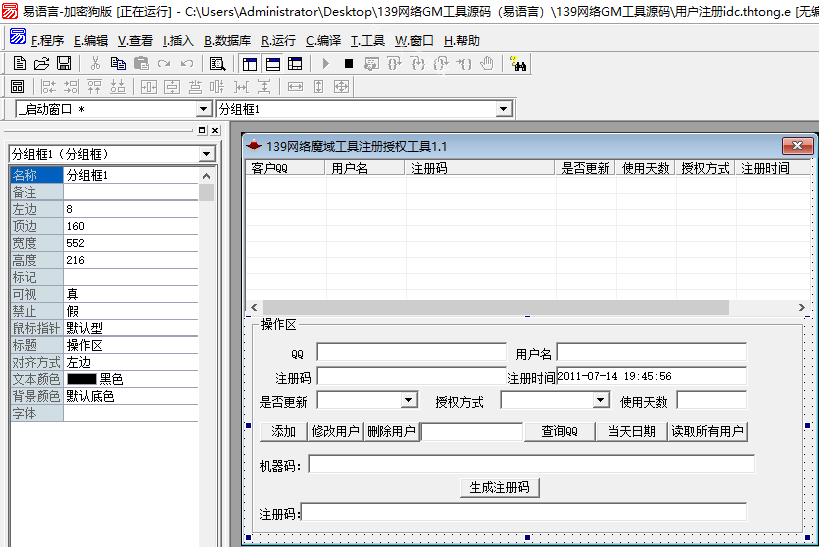Click the Run play triangle icon

pyautogui.click(x=325, y=64)
